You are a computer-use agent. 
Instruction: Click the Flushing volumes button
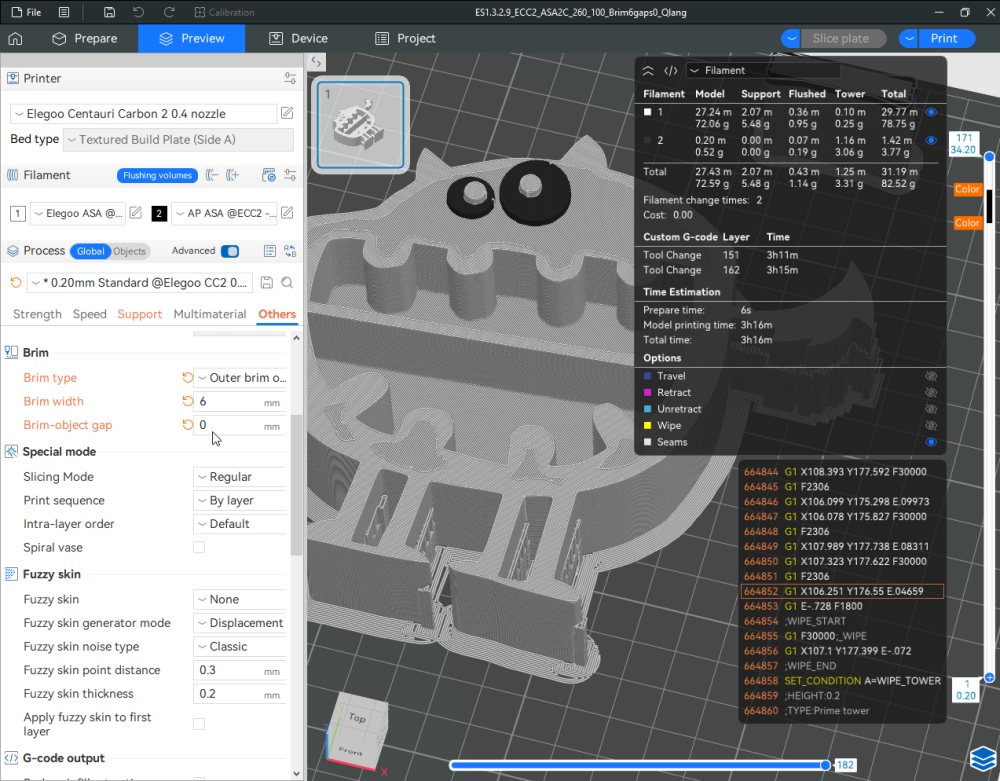tap(157, 175)
